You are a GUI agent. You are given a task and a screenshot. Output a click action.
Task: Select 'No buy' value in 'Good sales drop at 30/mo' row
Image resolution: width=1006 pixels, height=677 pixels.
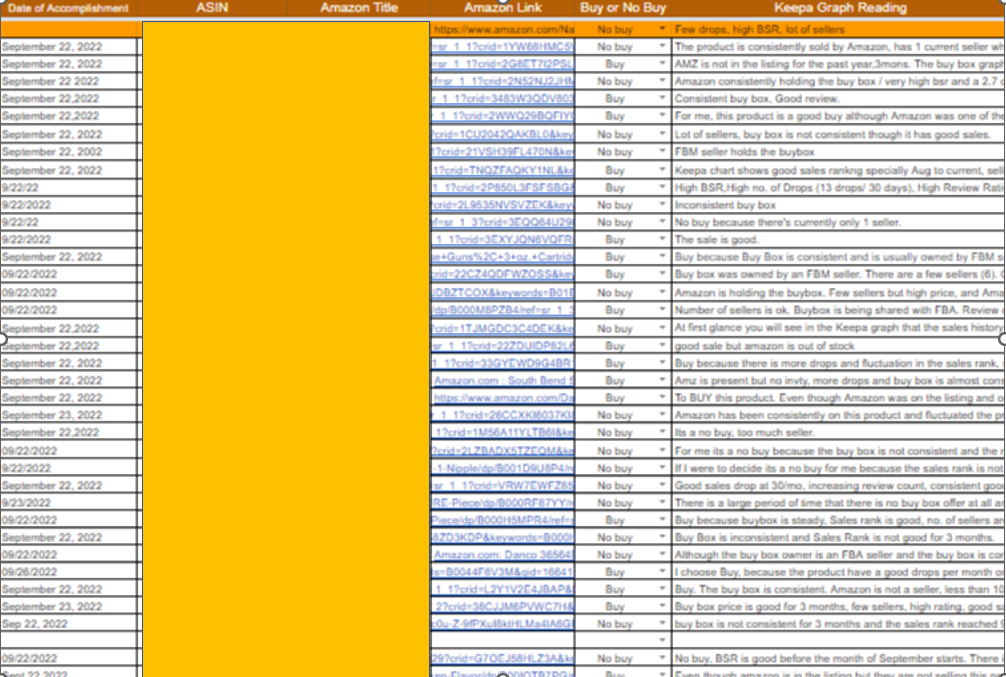[x=615, y=485]
